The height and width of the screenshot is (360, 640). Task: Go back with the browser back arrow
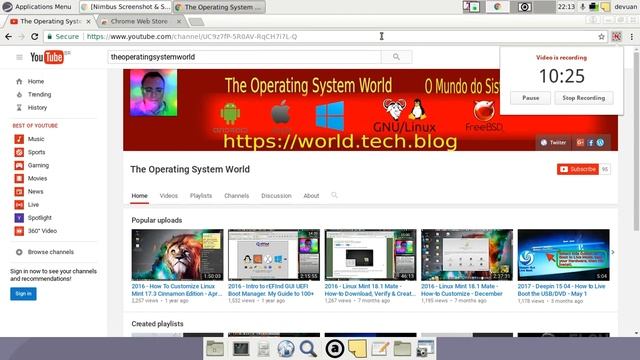(x=8, y=37)
